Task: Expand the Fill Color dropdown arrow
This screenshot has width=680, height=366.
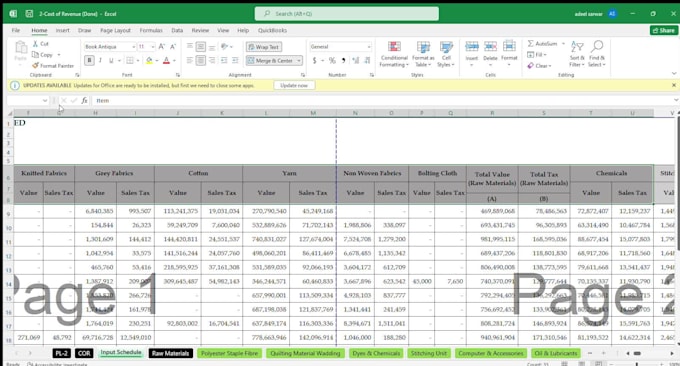Action: [x=157, y=61]
